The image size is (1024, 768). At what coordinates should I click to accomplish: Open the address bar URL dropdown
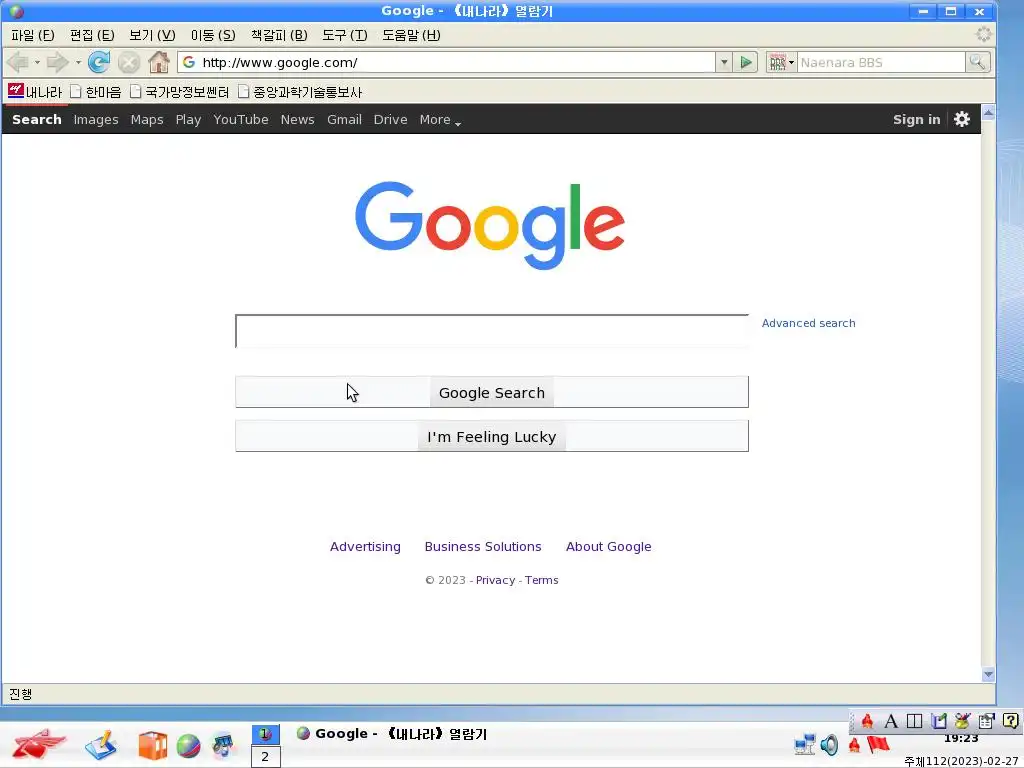click(724, 63)
